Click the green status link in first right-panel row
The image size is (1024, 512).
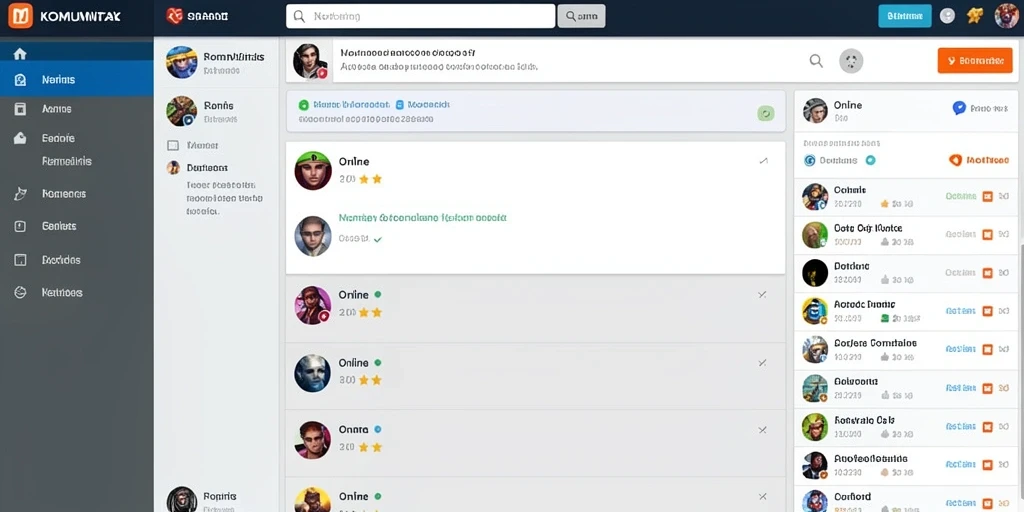click(x=961, y=196)
